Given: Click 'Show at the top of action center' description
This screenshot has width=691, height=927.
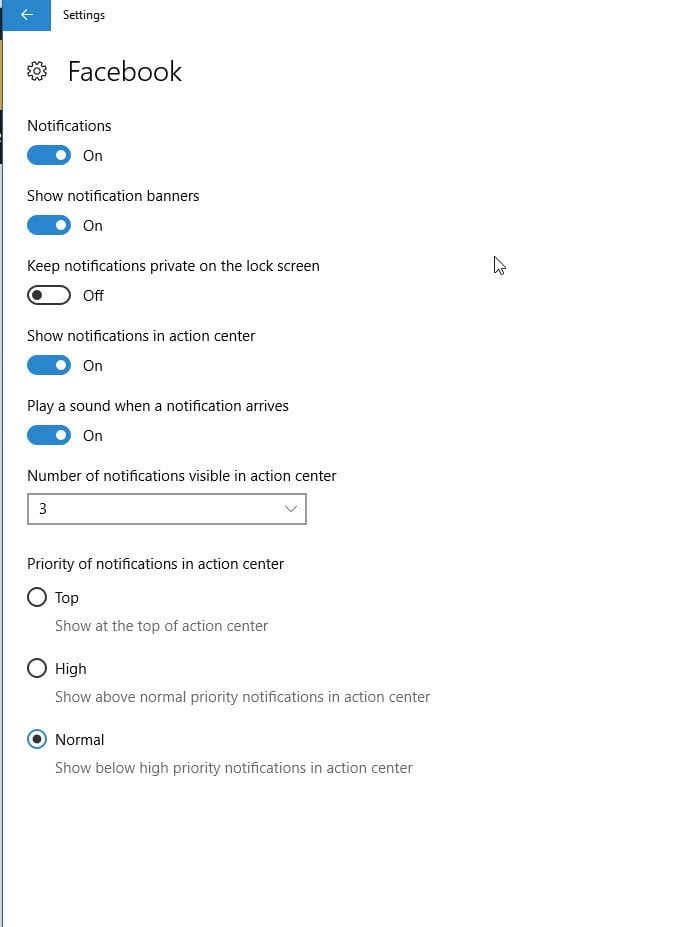Looking at the screenshot, I should pyautogui.click(x=161, y=626).
